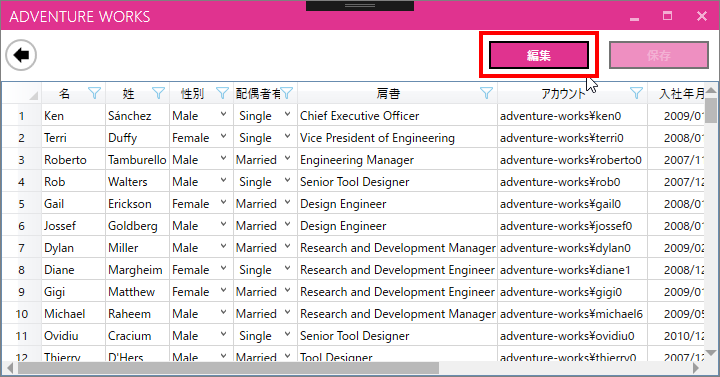Select Chief Executive Officer title cell
Viewport: 720px width, 377px height.
pyautogui.click(x=397, y=116)
